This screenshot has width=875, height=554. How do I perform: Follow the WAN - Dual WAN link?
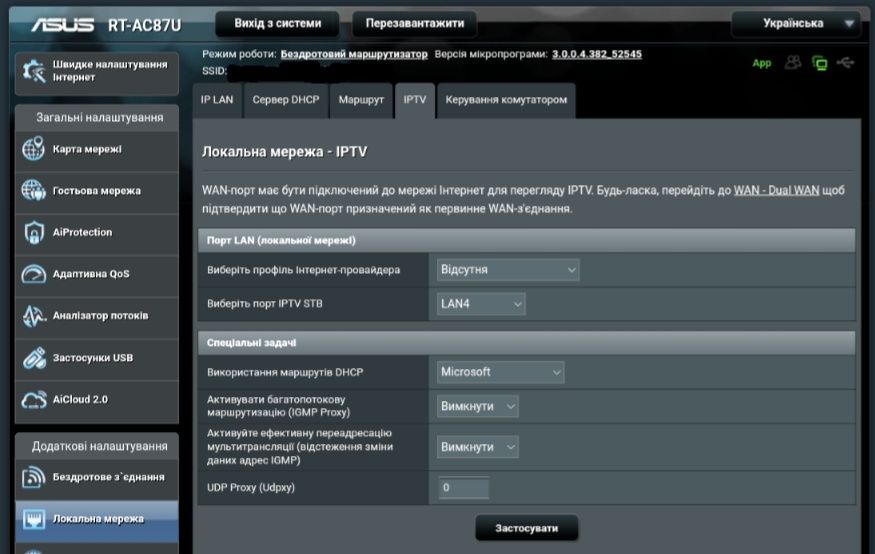[776, 190]
